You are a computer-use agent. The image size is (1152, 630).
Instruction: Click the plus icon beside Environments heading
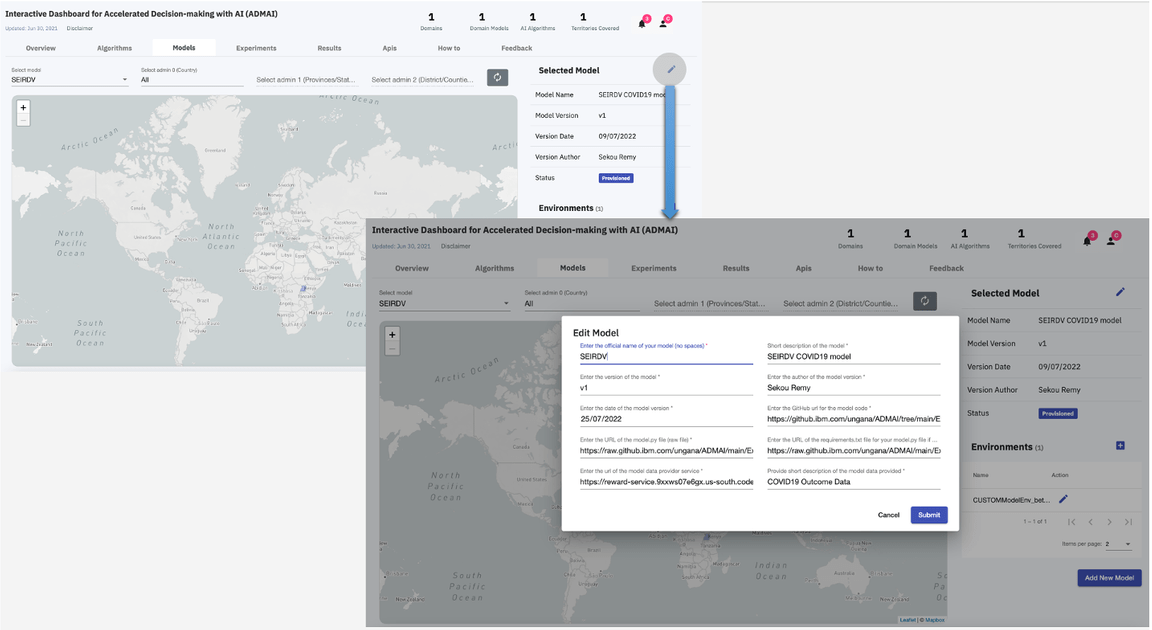point(1120,446)
